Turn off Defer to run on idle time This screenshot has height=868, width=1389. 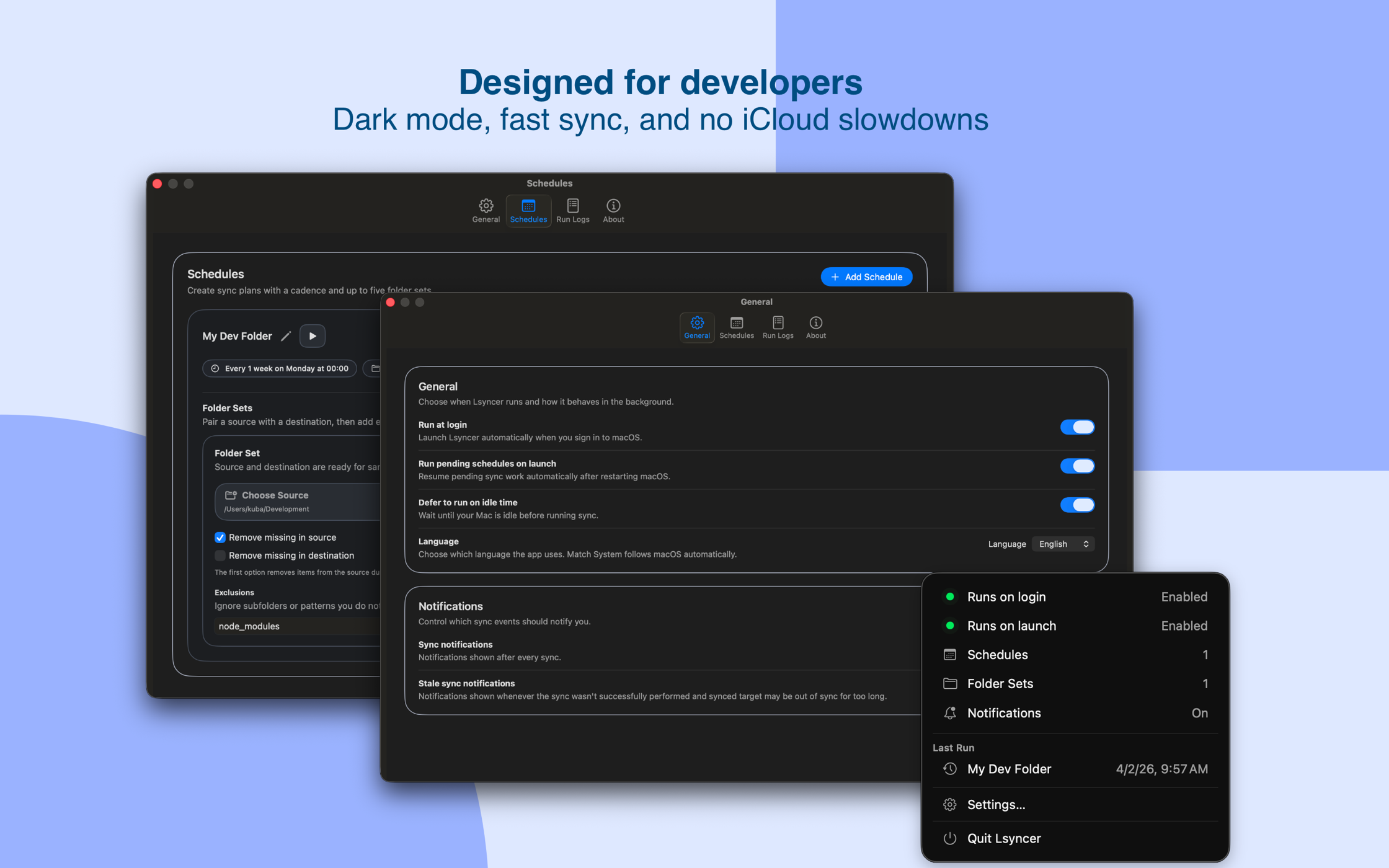pos(1077,505)
